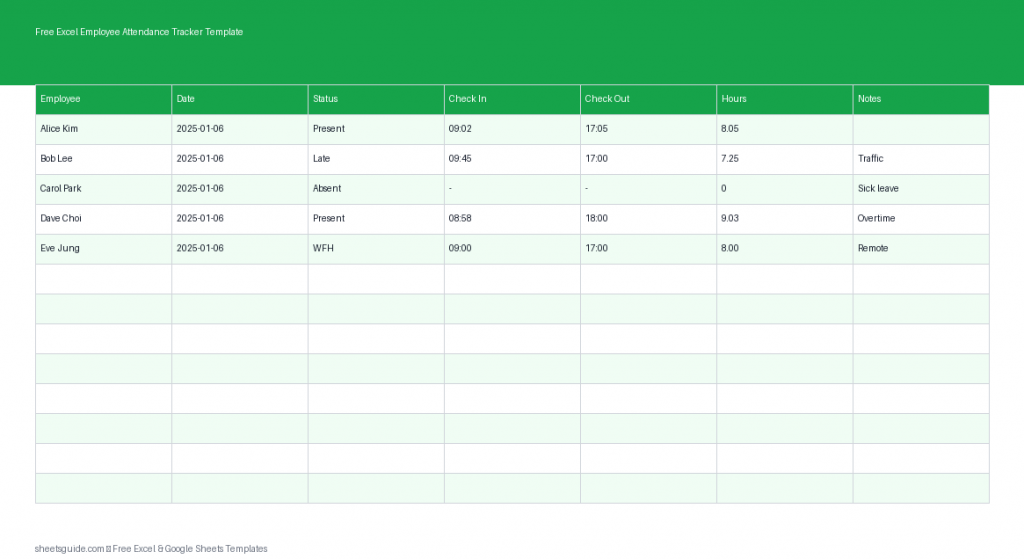Select Eve Jung's WFH status cell
1024x559 pixels.
(x=375, y=249)
